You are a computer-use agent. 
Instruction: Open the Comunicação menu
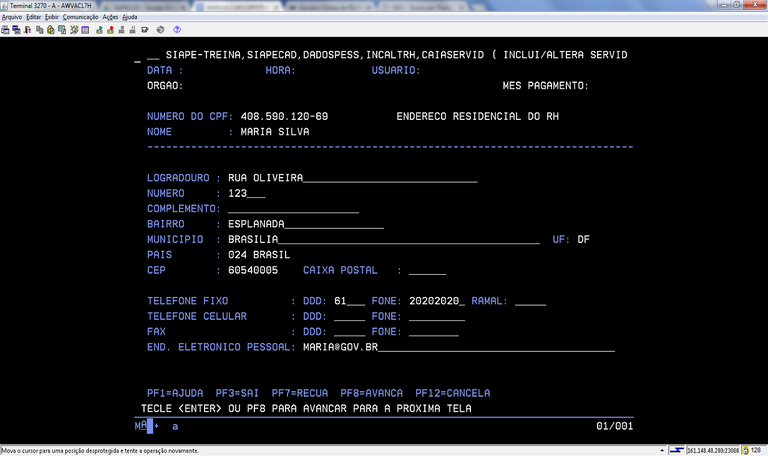pos(80,17)
